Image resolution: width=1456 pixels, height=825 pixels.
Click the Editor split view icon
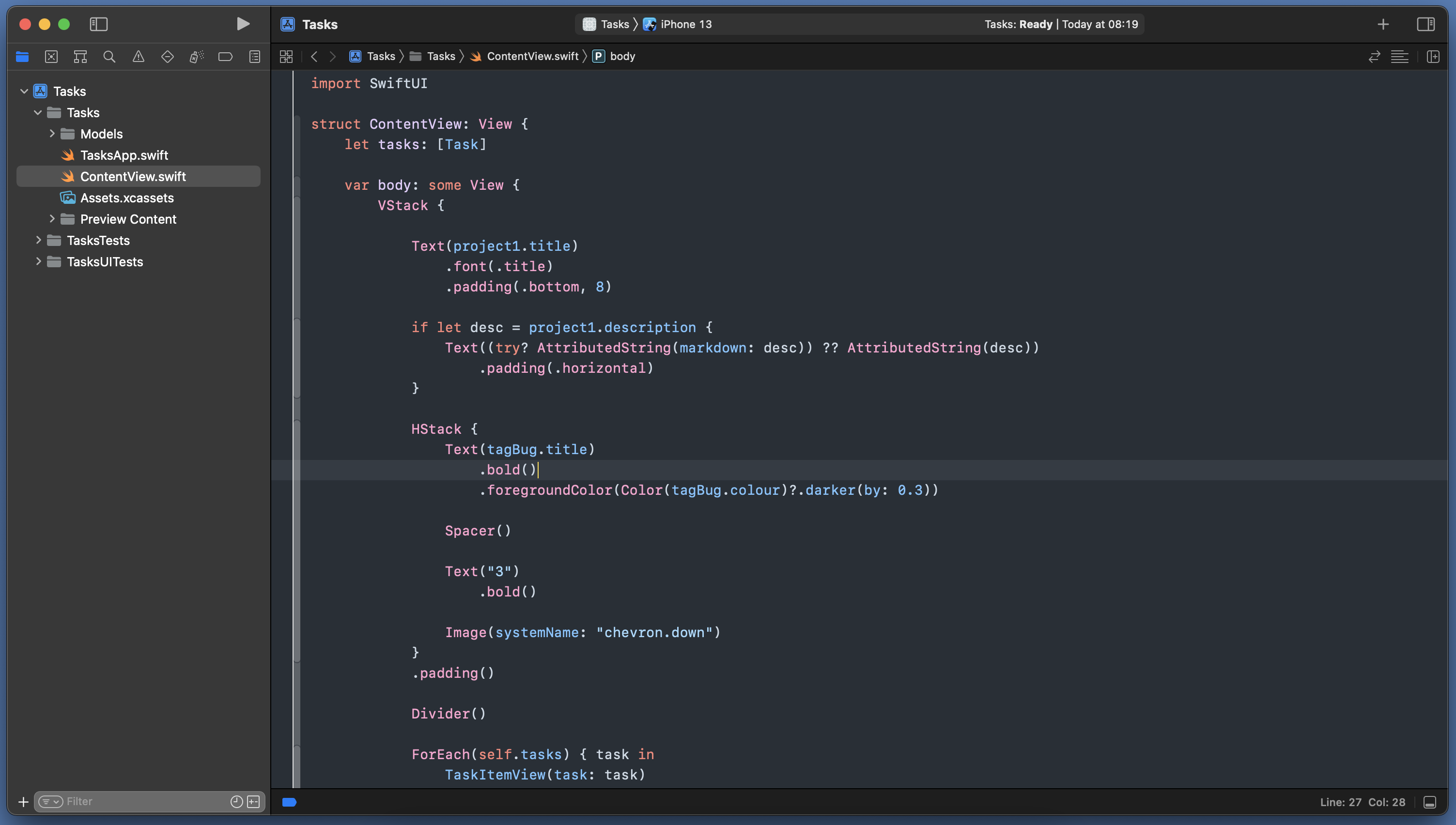pos(1434,56)
